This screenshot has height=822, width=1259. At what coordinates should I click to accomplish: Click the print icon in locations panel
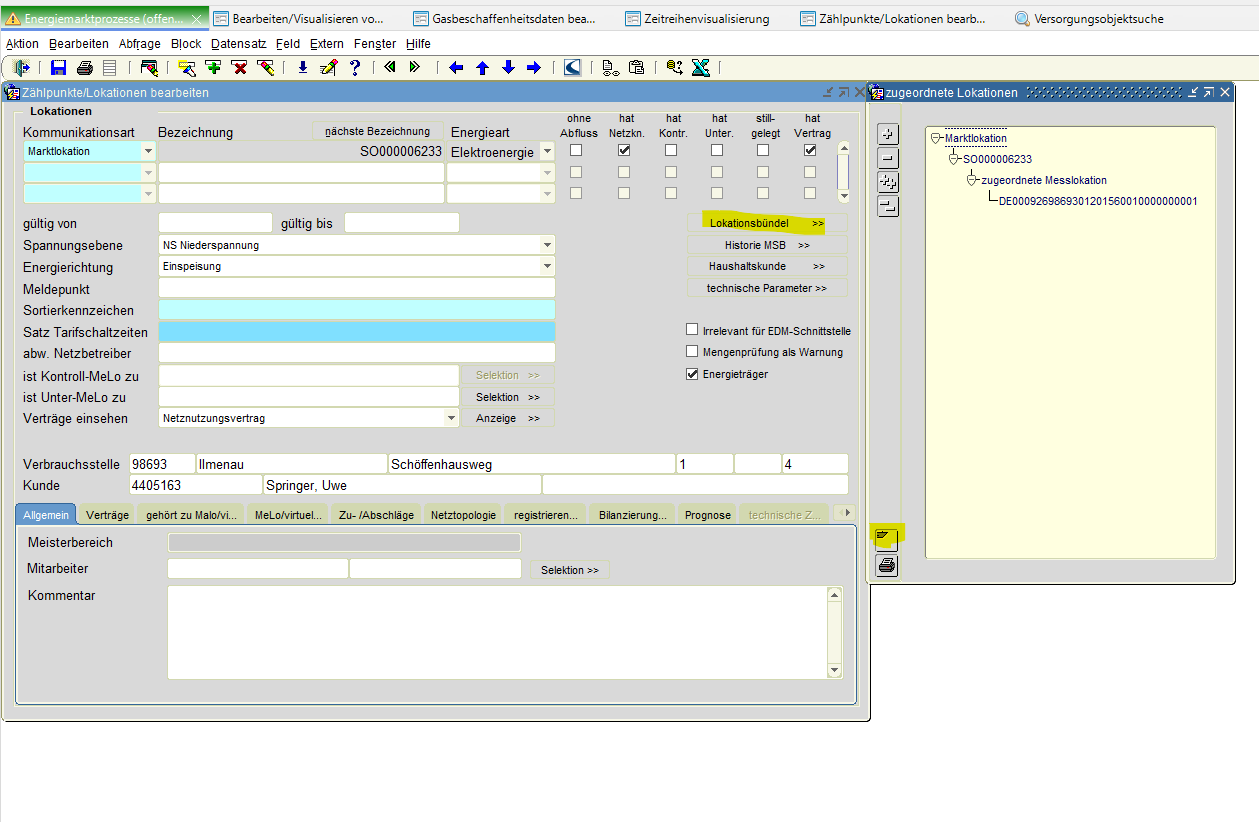tap(887, 566)
